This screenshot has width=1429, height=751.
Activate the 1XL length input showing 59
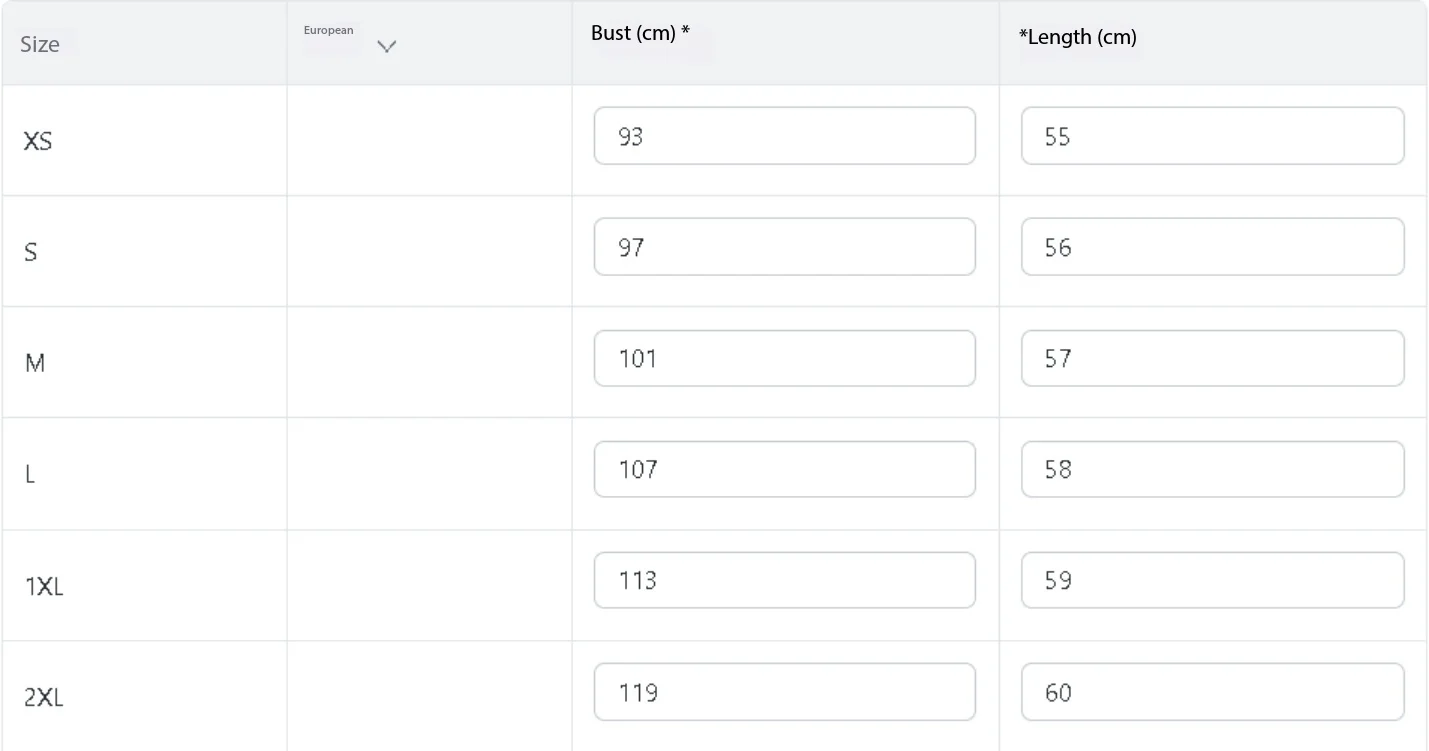pos(1212,580)
